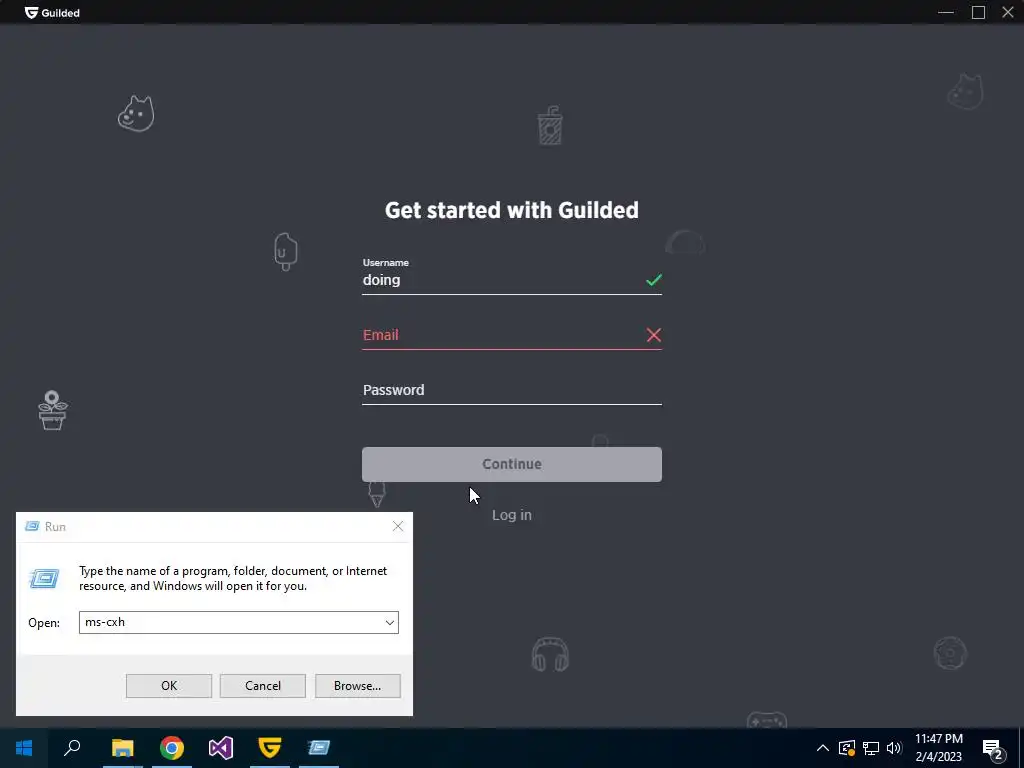
Task: Click the Username field containing "doing"
Action: coord(512,280)
